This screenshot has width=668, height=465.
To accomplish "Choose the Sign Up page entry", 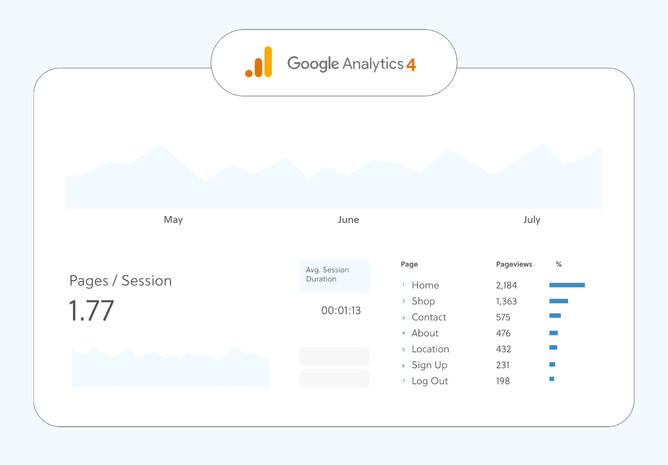I will pyautogui.click(x=429, y=365).
